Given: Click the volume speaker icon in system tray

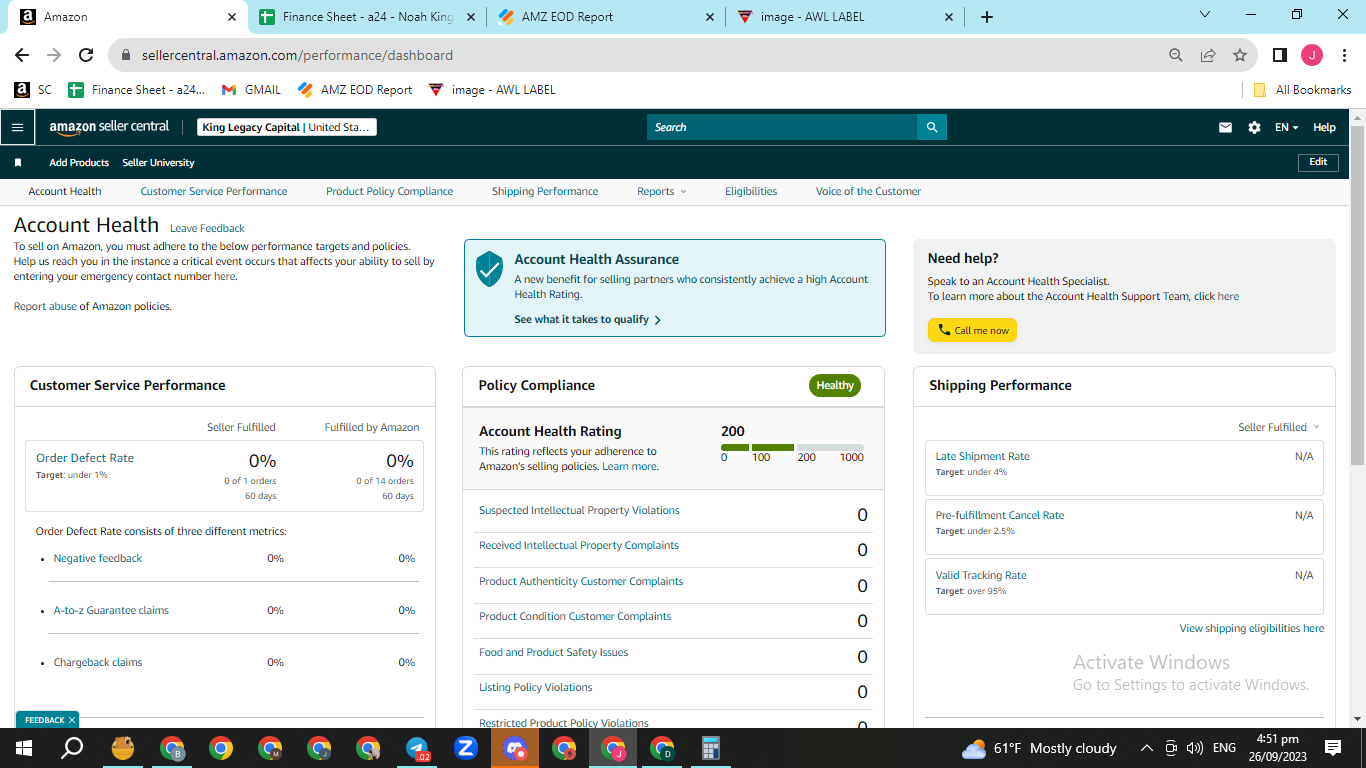Looking at the screenshot, I should [1194, 748].
